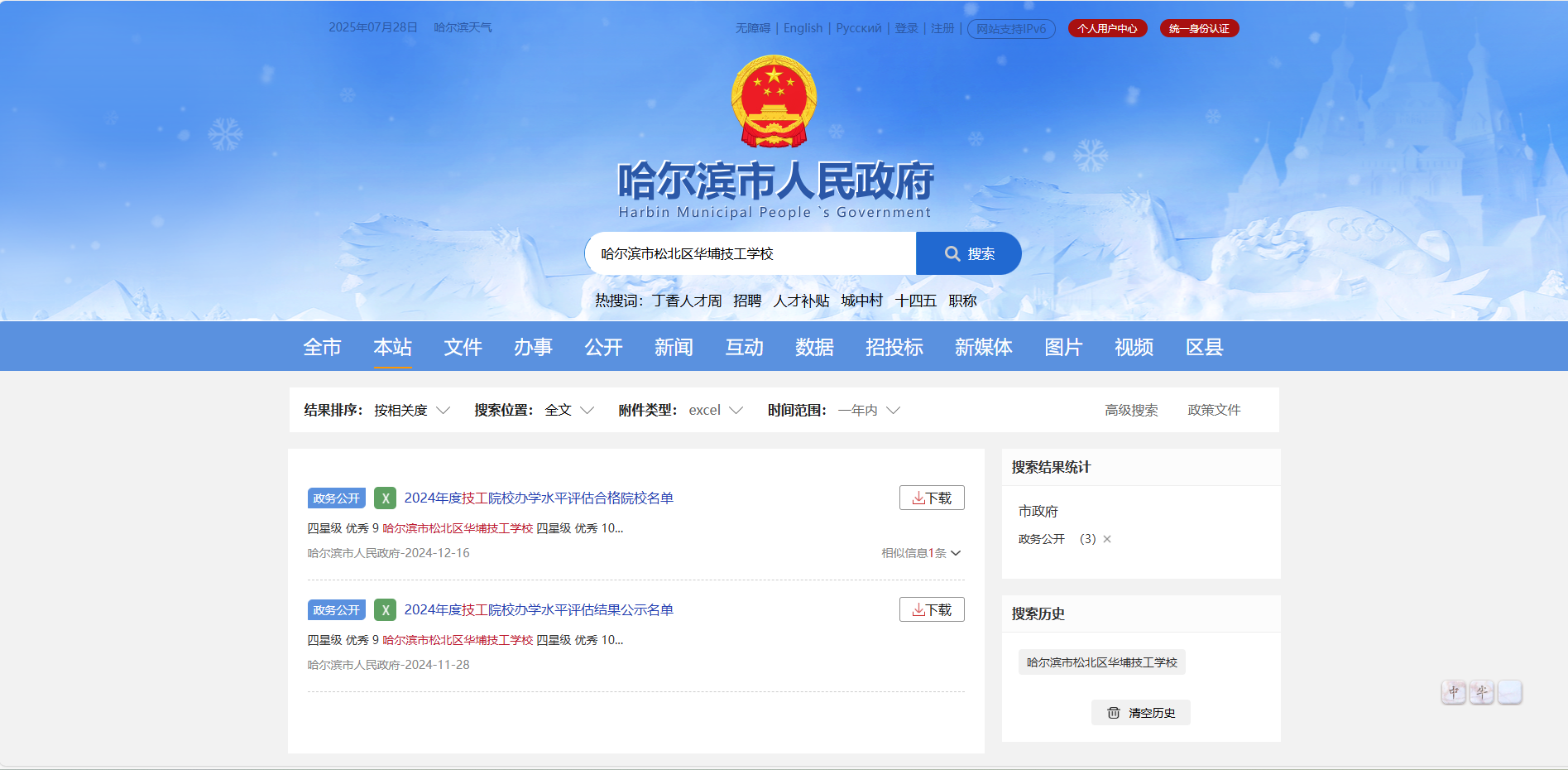Click the 半 half-width input-method icon
Screen dimensions: 1568x770
(x=1482, y=692)
